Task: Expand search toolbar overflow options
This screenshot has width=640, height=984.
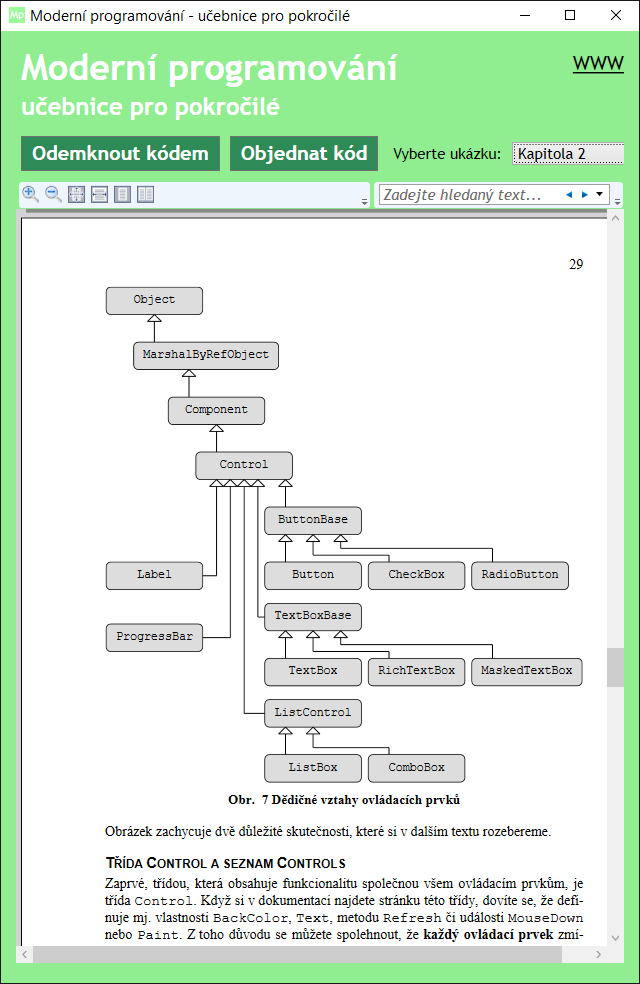Action: click(x=617, y=201)
